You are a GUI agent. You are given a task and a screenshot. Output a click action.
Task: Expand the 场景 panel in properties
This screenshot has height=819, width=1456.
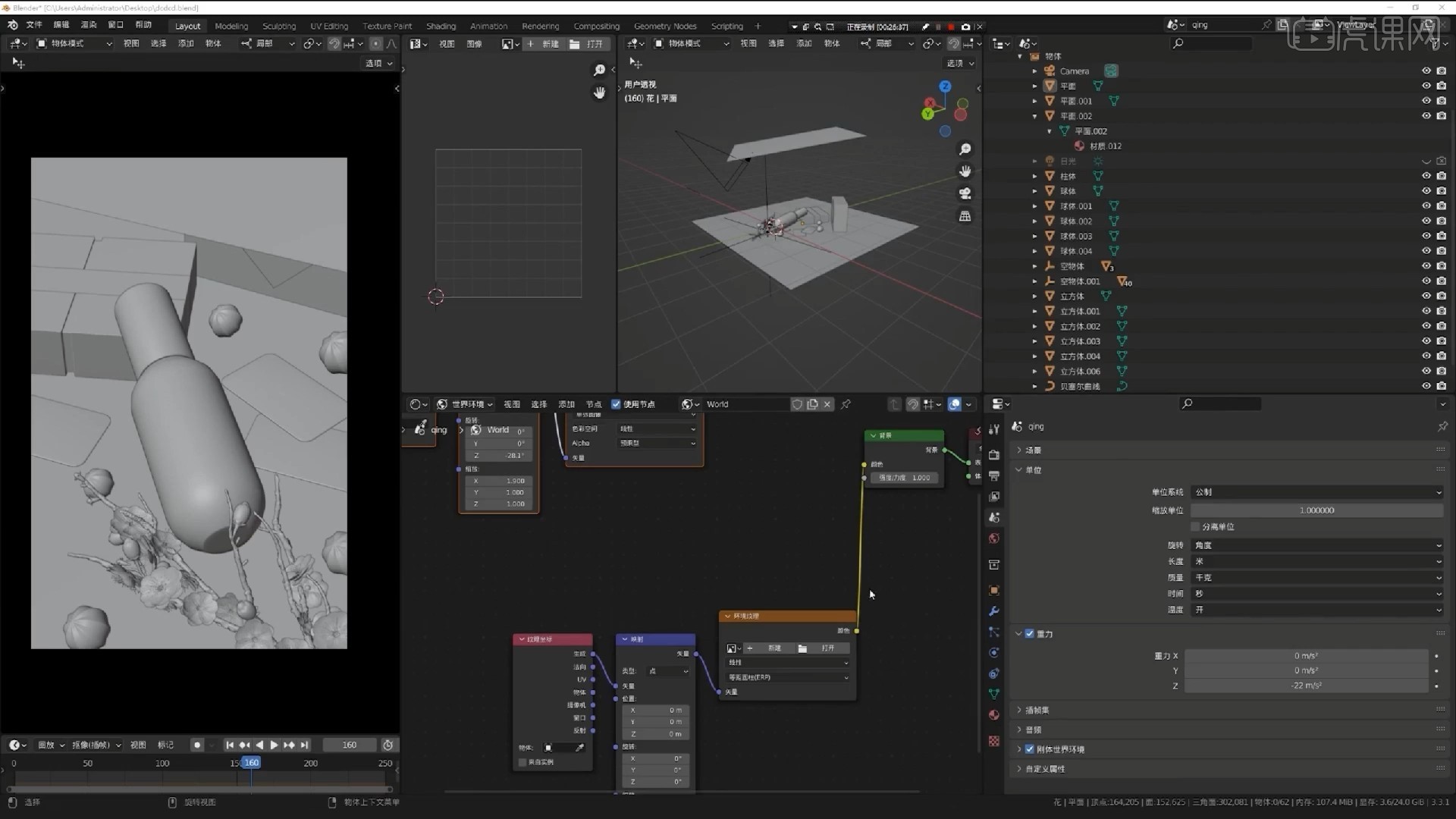1019,450
